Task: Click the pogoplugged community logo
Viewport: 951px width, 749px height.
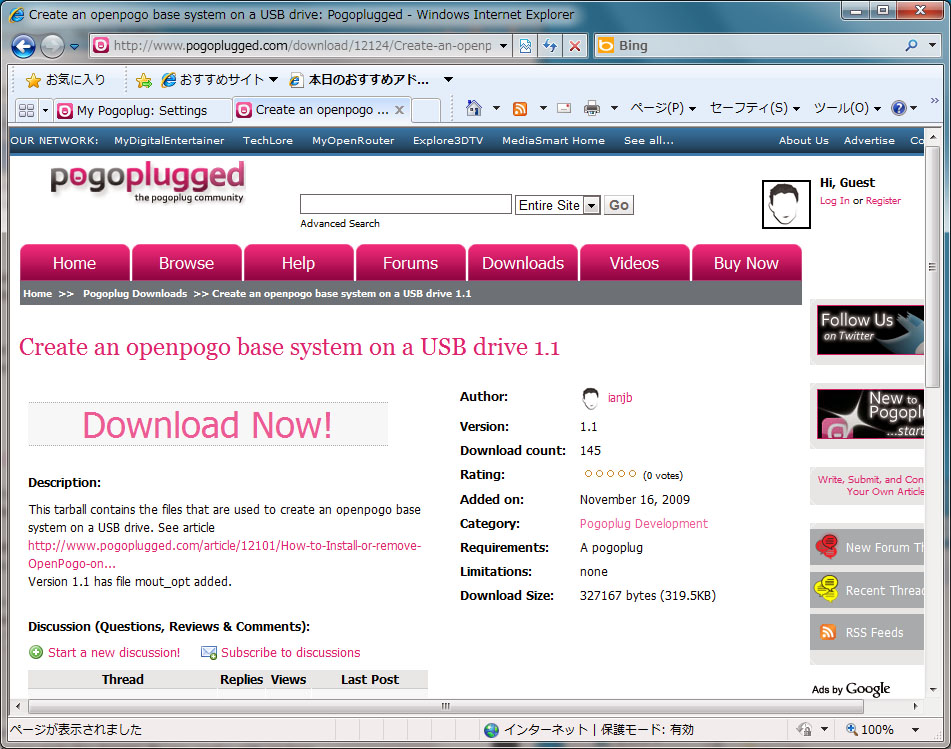Action: 147,181
